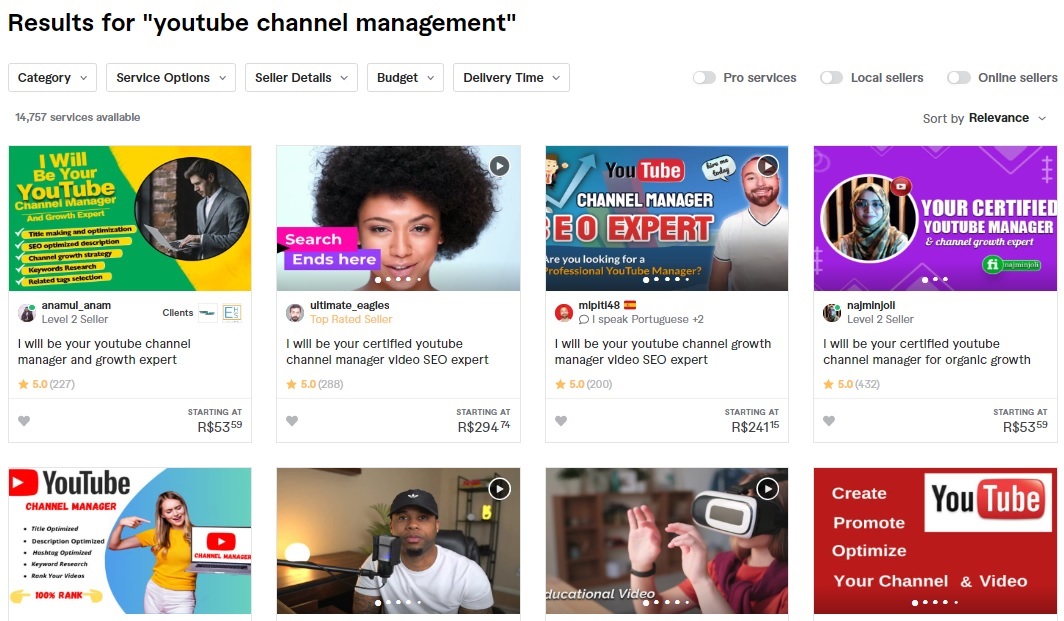Open gig 'certified youtube channel manager video SEO expert'
Screen dimensions: 1064x621
tap(387, 352)
